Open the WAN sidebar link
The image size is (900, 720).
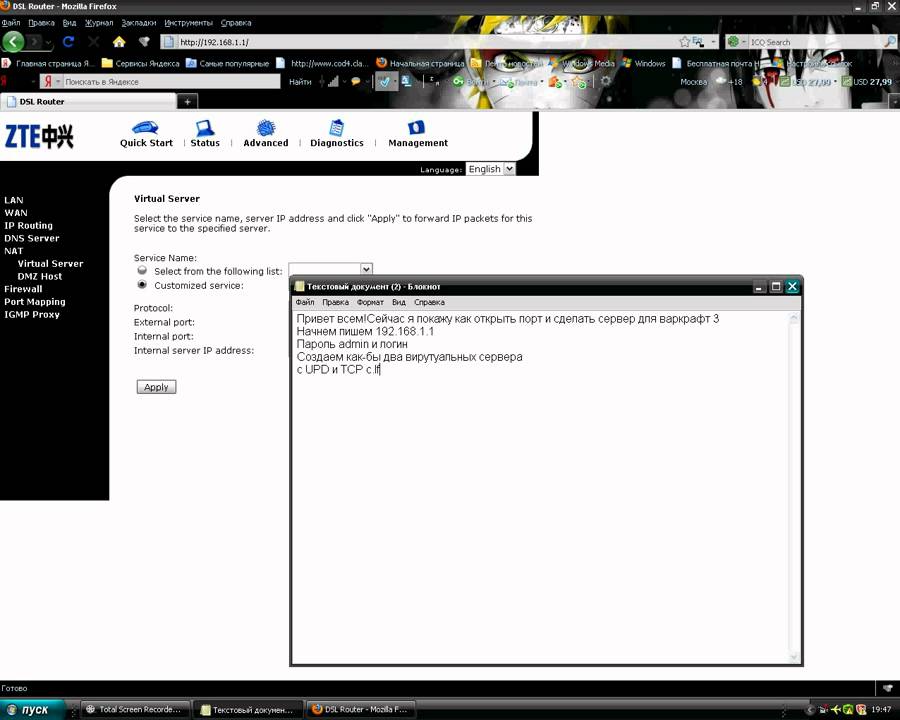15,212
